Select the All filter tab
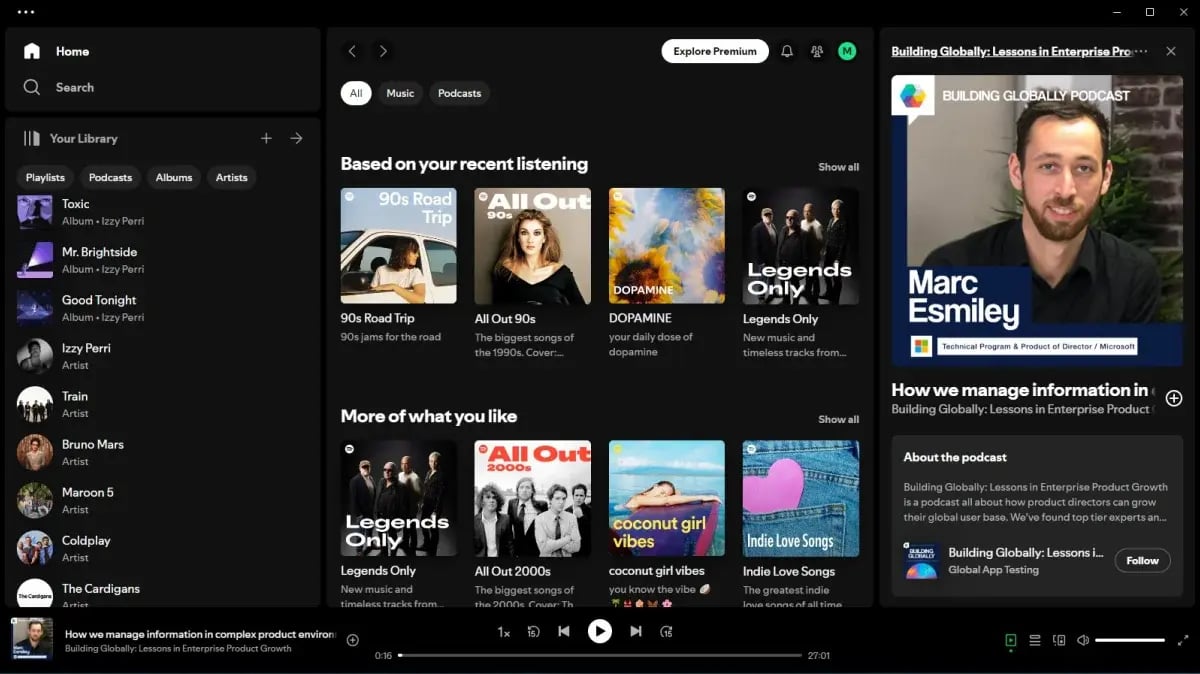Image resolution: width=1200 pixels, height=674 pixels. [356, 93]
